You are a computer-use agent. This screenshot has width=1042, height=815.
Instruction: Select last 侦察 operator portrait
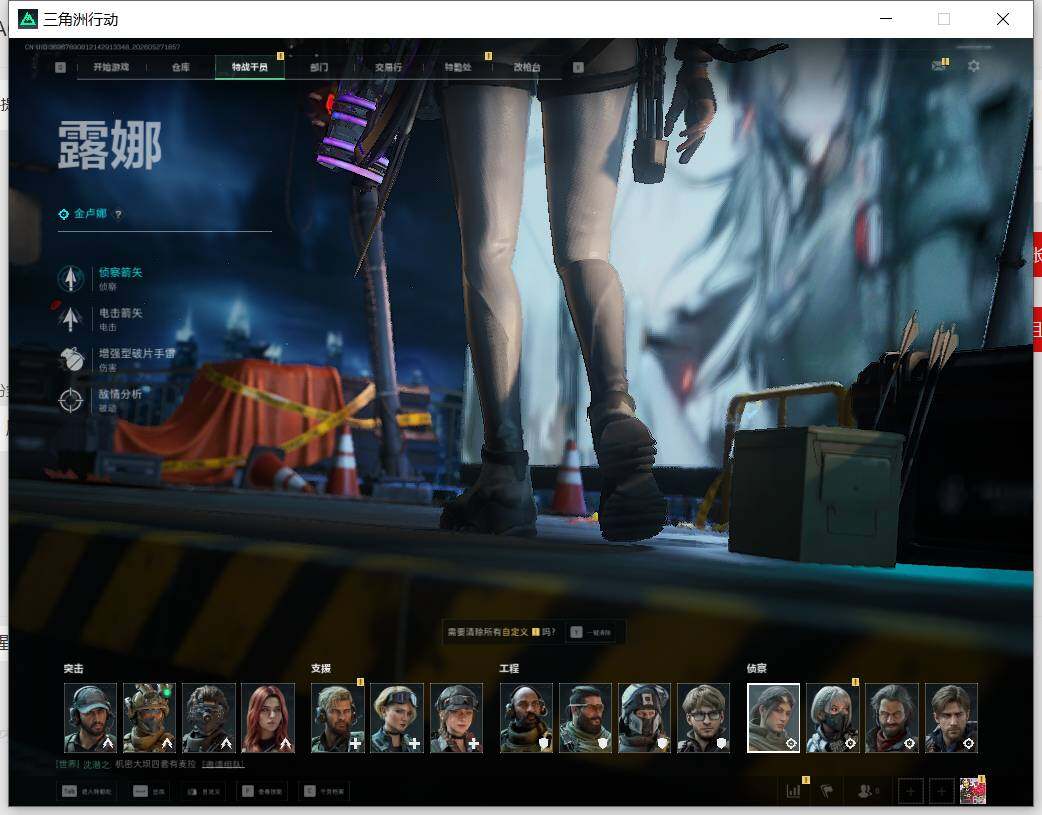tap(952, 718)
